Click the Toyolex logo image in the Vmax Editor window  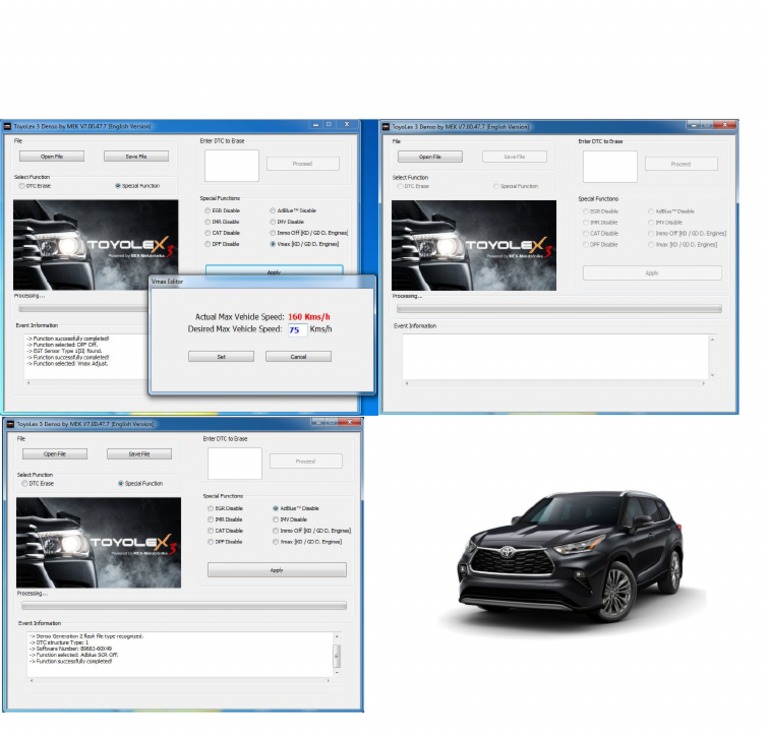tap(96, 245)
